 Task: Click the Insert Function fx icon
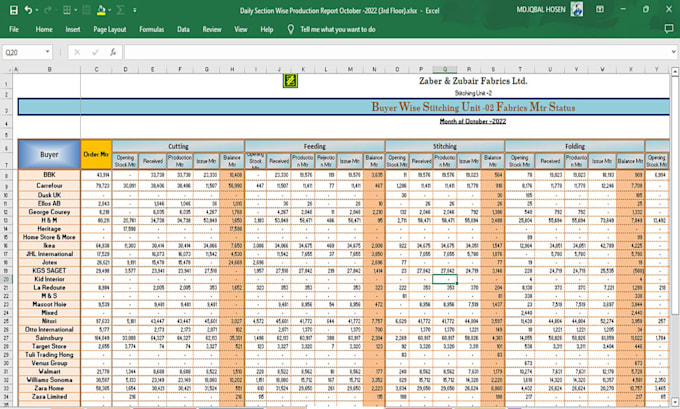(x=113, y=52)
